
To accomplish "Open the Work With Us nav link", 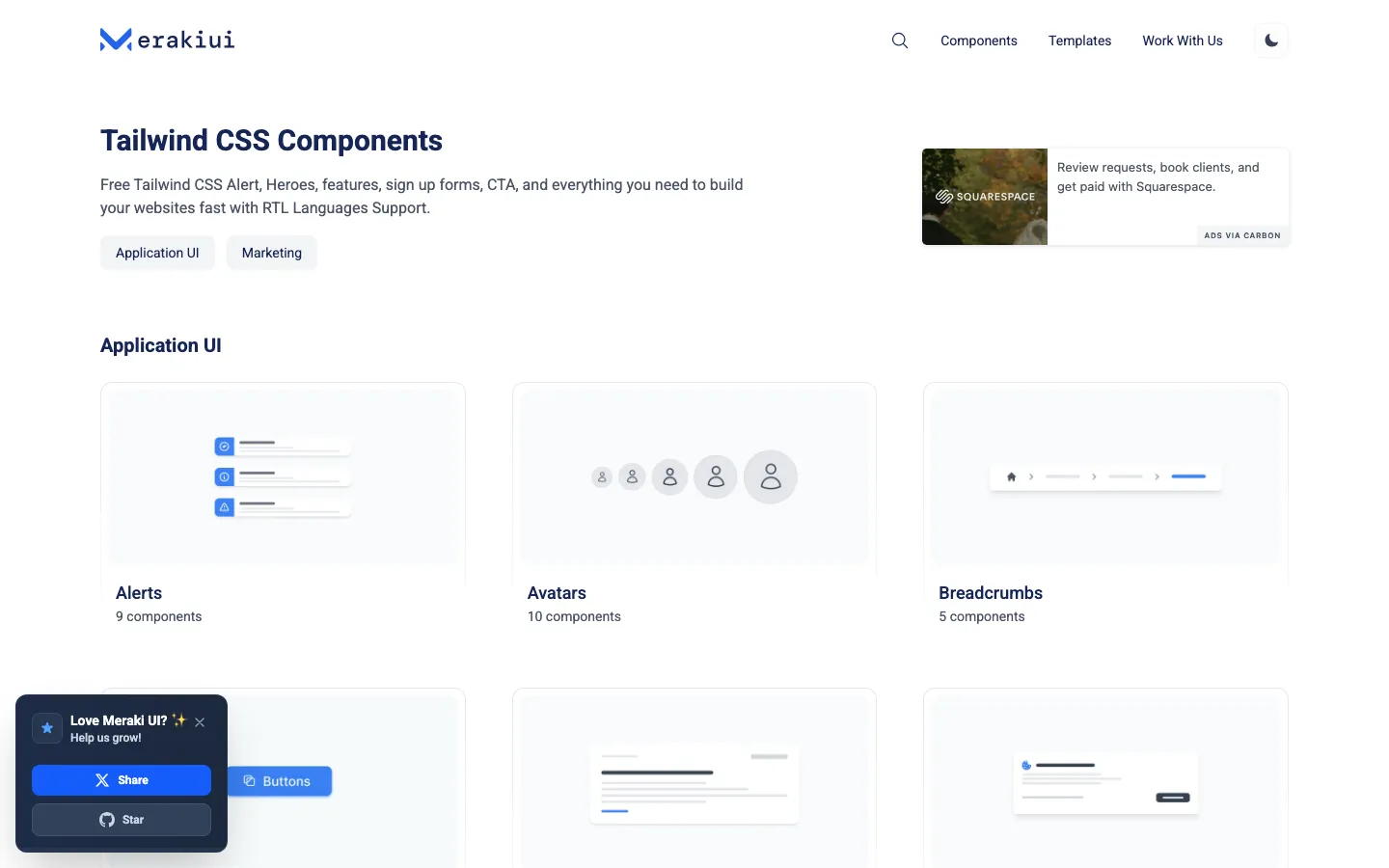I will point(1183,41).
